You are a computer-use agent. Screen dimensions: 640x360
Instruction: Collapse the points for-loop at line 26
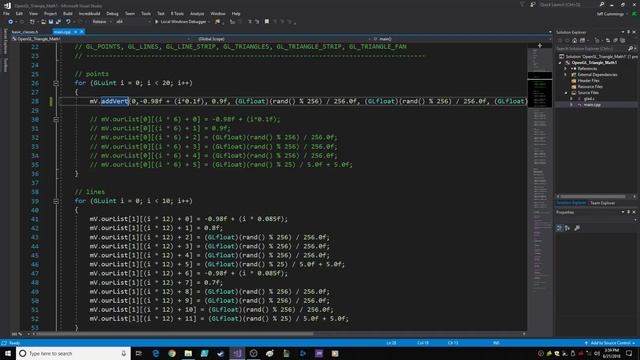(56, 83)
